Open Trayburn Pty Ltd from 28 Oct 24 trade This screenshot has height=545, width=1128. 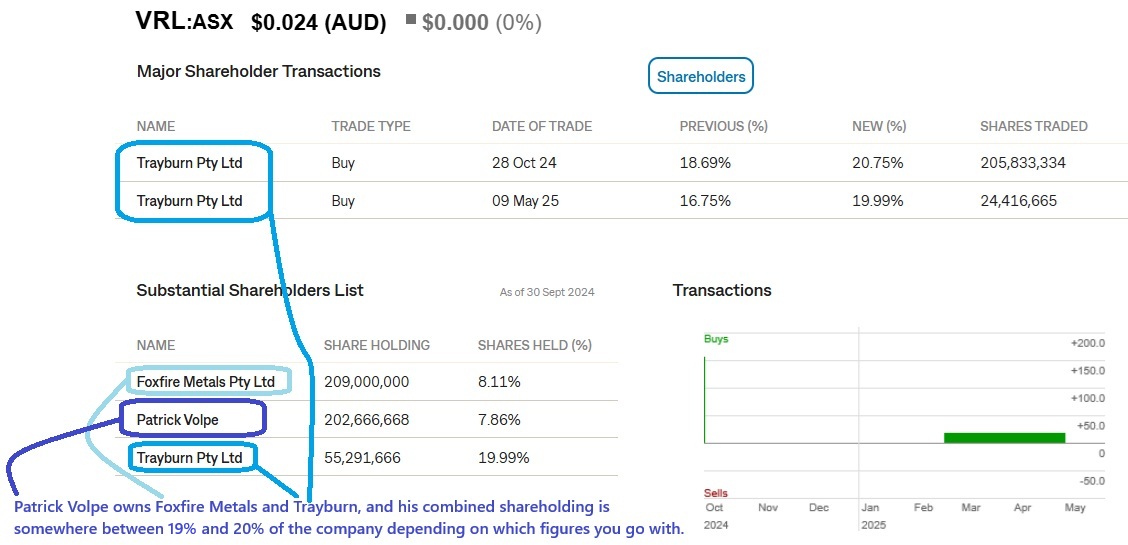point(189,162)
